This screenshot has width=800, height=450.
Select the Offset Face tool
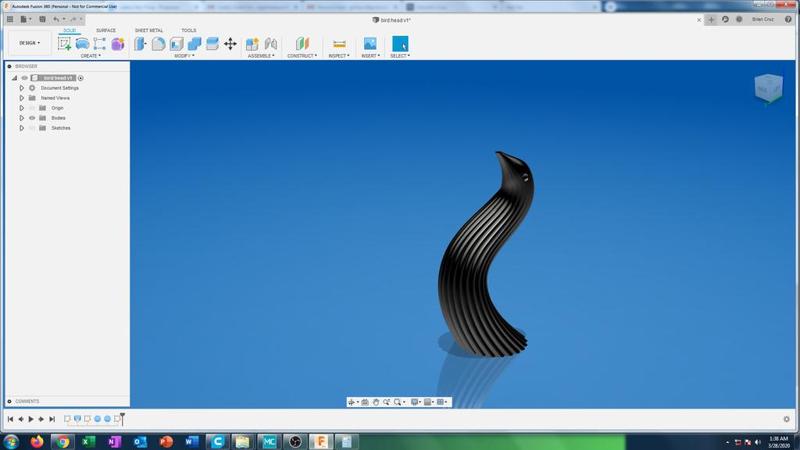pos(212,44)
